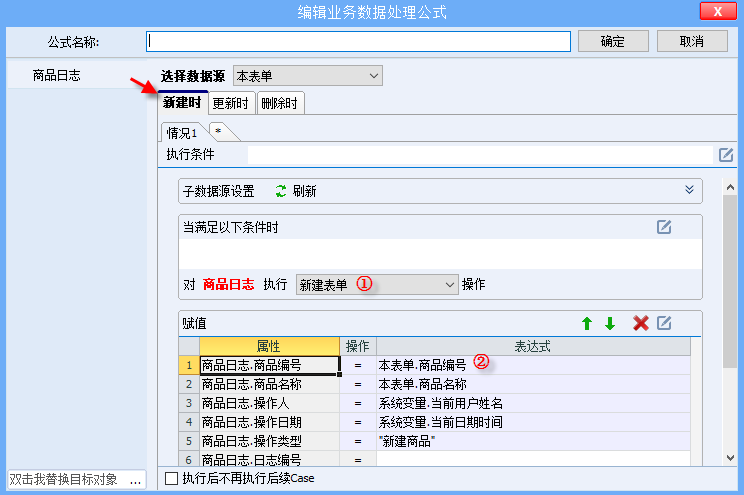Click the ... button beside 双击我替换目标对象
Image resolution: width=744 pixels, height=495 pixels.
click(x=136, y=479)
